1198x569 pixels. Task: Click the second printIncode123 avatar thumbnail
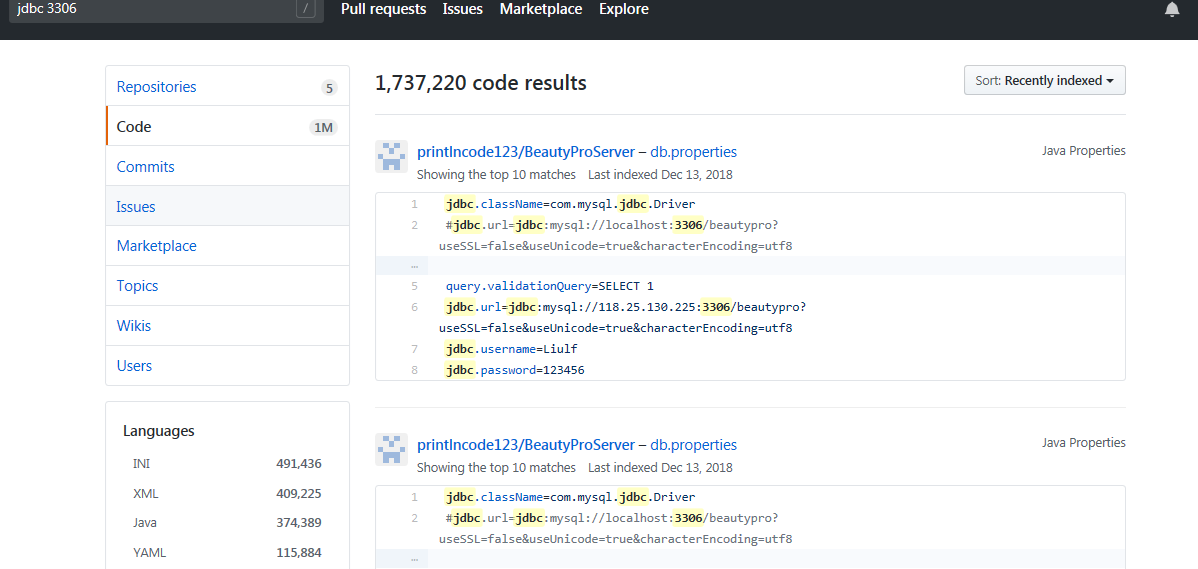(391, 450)
